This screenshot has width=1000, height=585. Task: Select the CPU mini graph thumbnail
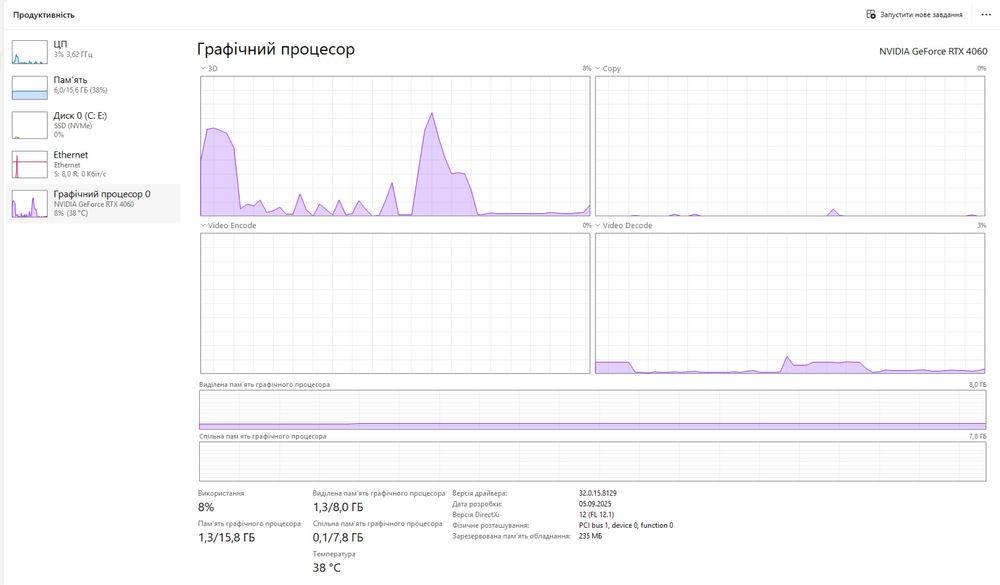pyautogui.click(x=29, y=52)
